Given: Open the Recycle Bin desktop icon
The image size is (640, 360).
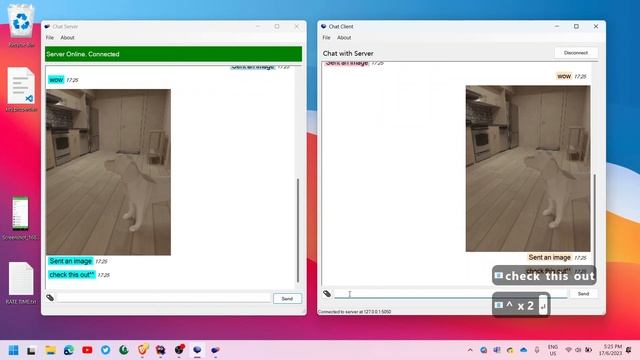Looking at the screenshot, I should (21, 25).
